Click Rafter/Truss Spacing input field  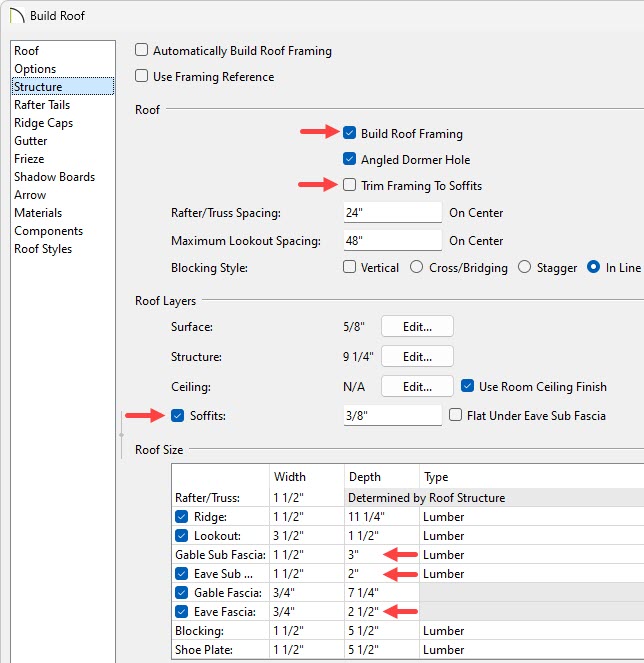[393, 212]
